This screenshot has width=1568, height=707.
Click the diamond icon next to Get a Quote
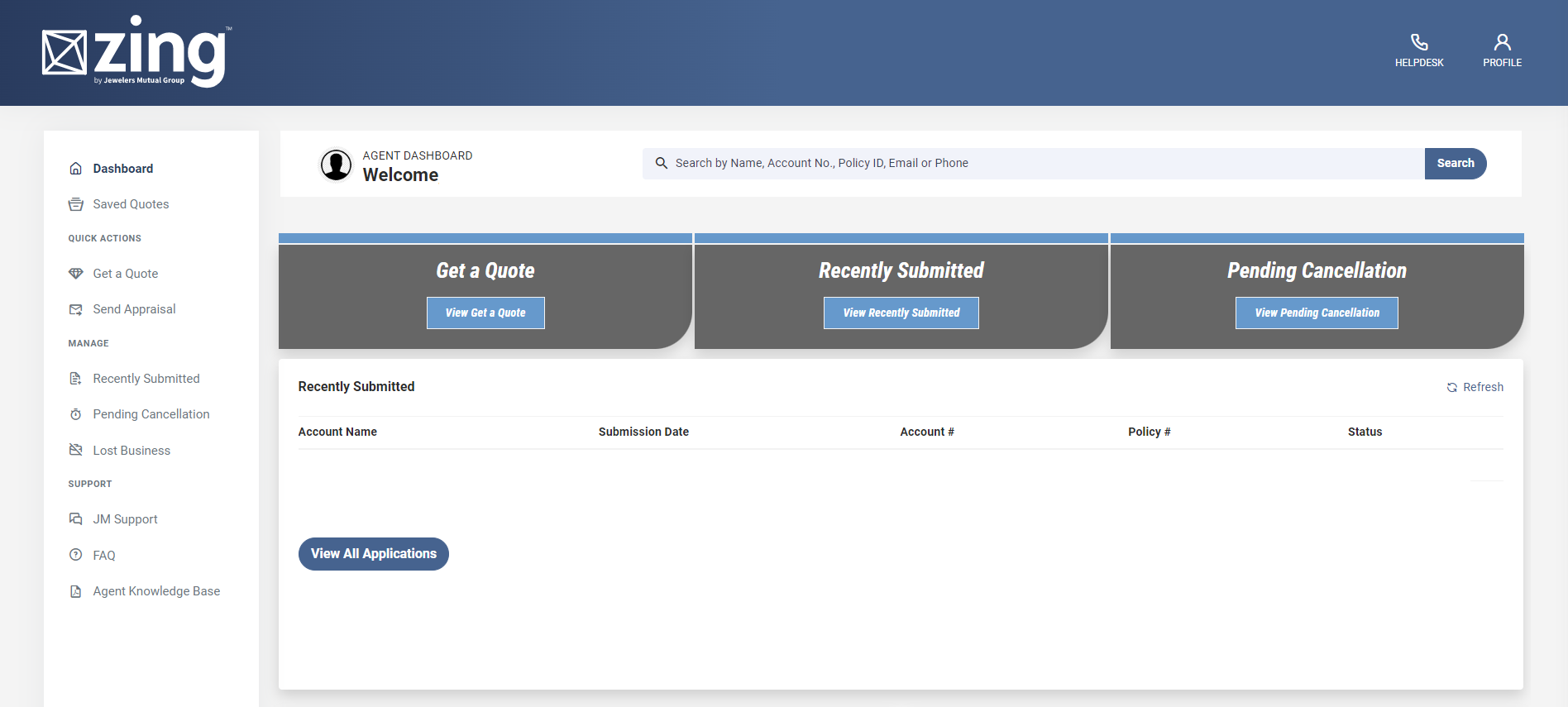point(76,274)
